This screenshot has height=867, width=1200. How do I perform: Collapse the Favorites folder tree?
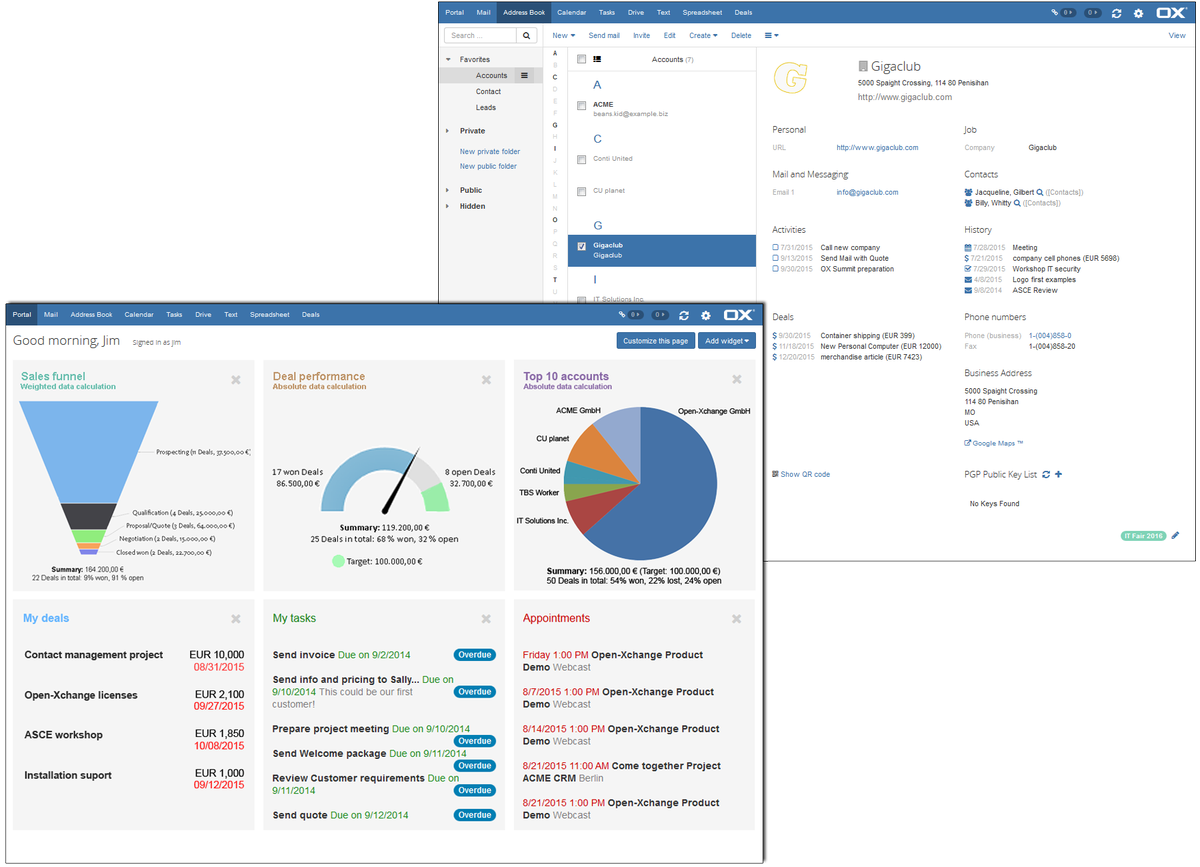point(448,60)
